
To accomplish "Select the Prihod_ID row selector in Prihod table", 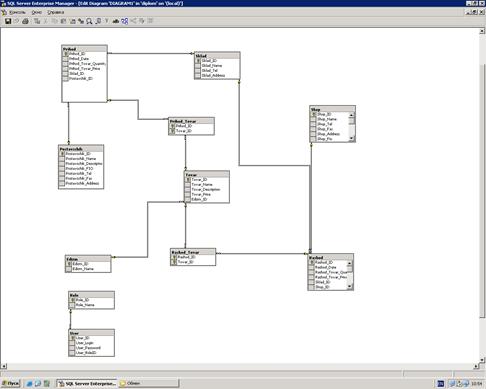I will click(66, 54).
